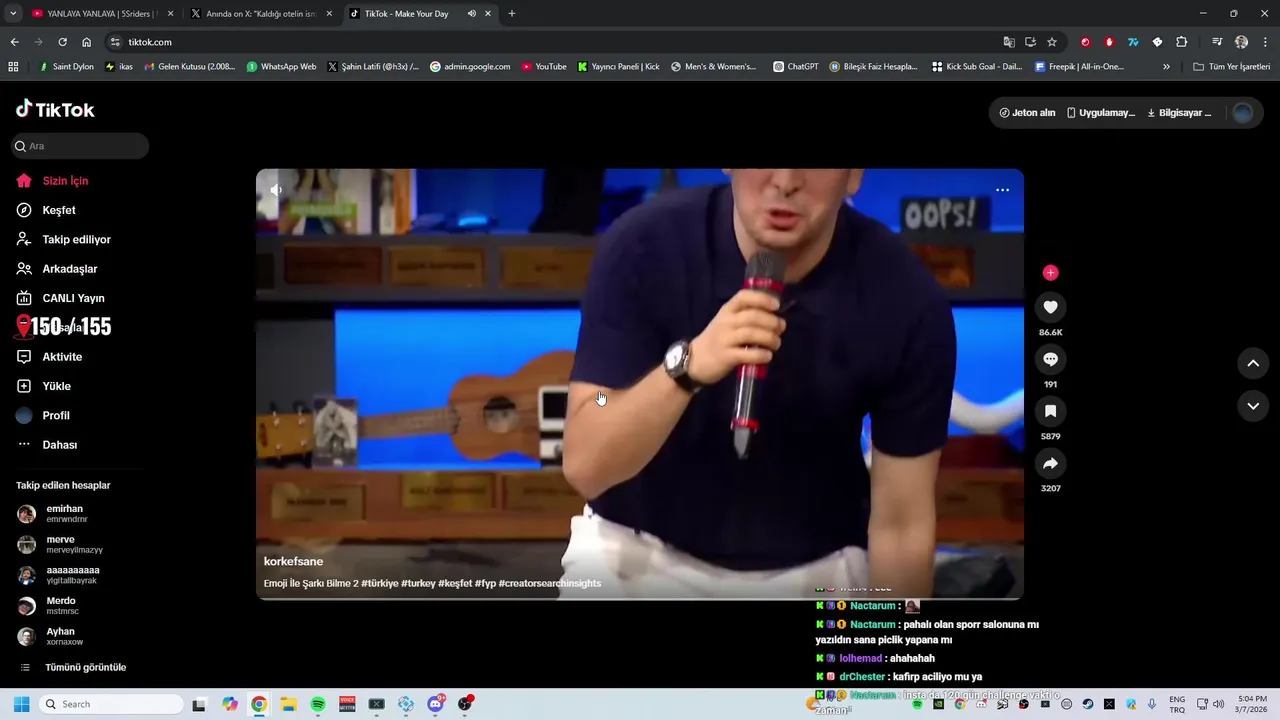The height and width of the screenshot is (720, 1280).
Task: Click the taskbar Search box
Action: click(x=110, y=704)
